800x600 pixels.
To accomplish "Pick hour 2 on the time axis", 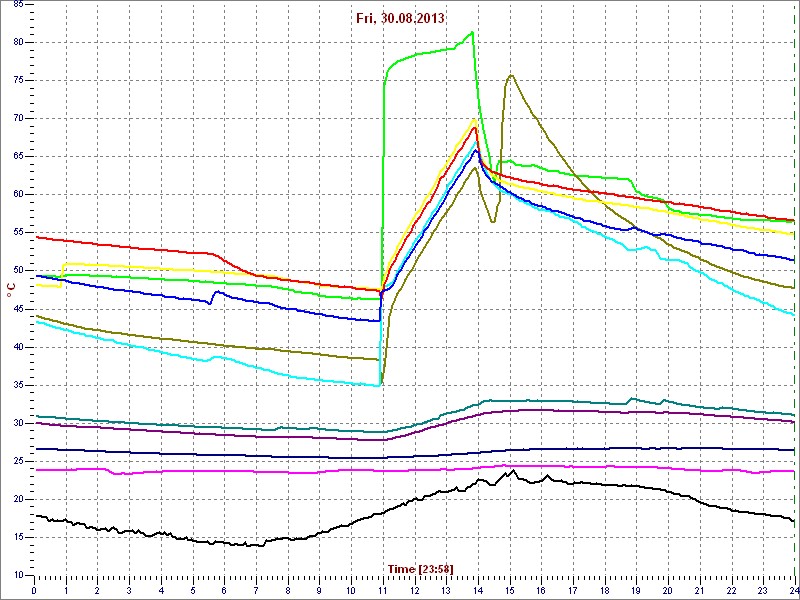I will pyautogui.click(x=97, y=590).
